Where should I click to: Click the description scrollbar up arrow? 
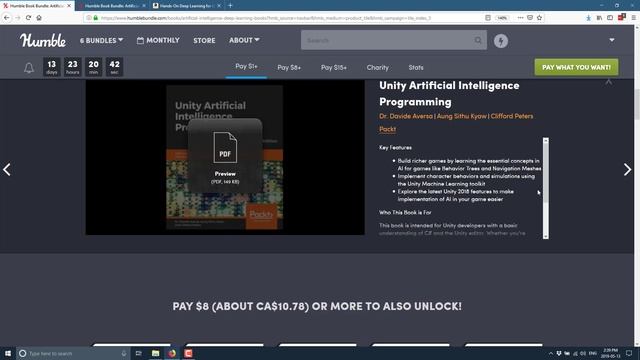tap(546, 140)
